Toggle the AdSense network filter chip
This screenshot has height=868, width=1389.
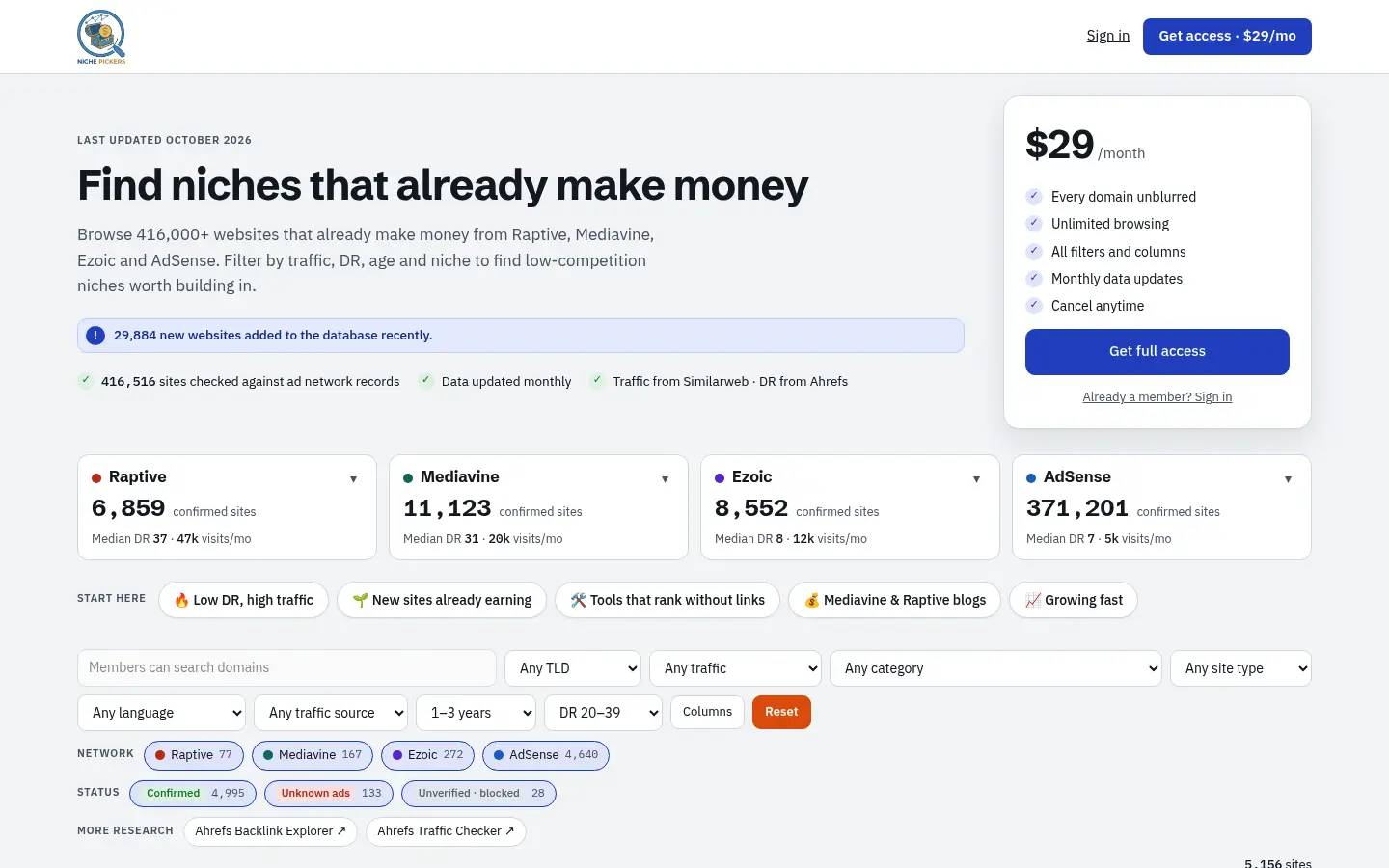tap(546, 755)
